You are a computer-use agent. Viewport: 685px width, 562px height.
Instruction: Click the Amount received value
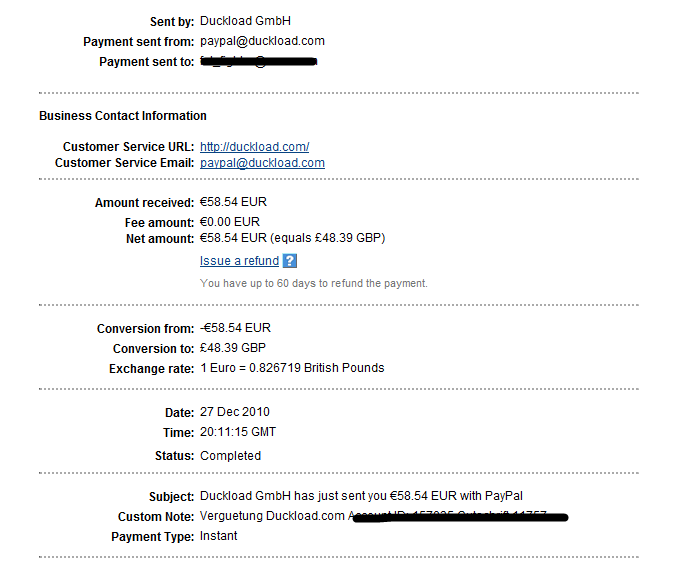coord(235,203)
